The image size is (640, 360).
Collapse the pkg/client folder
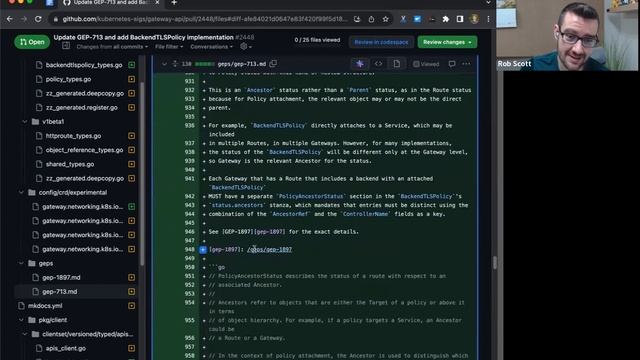click(21, 320)
